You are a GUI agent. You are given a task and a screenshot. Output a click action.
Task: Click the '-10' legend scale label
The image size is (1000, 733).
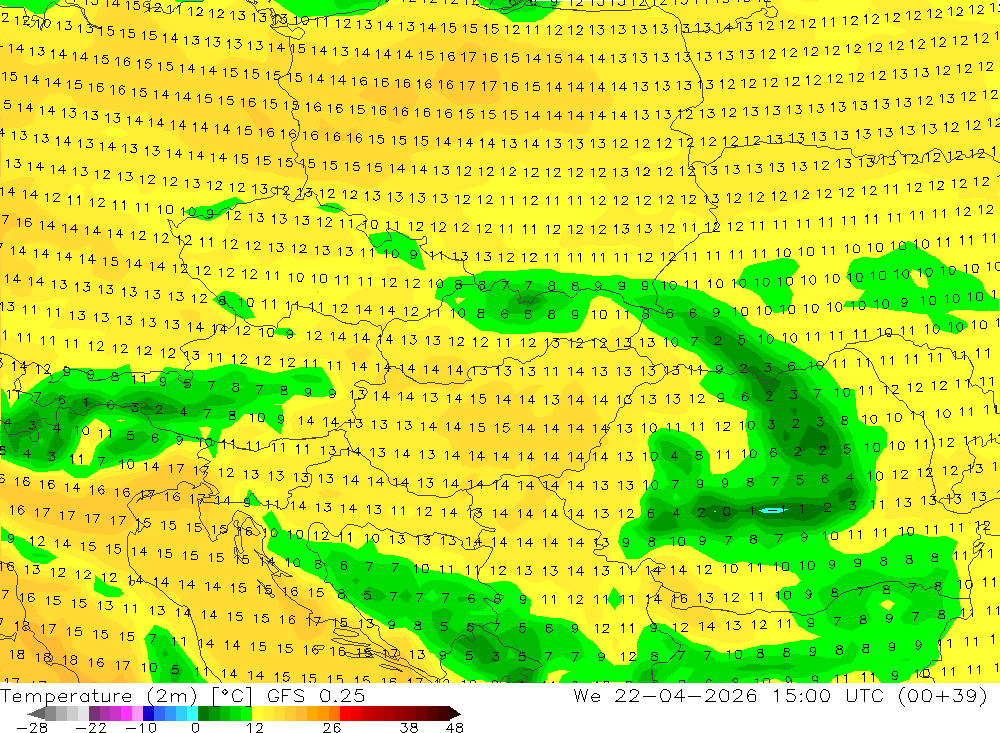coord(141,728)
